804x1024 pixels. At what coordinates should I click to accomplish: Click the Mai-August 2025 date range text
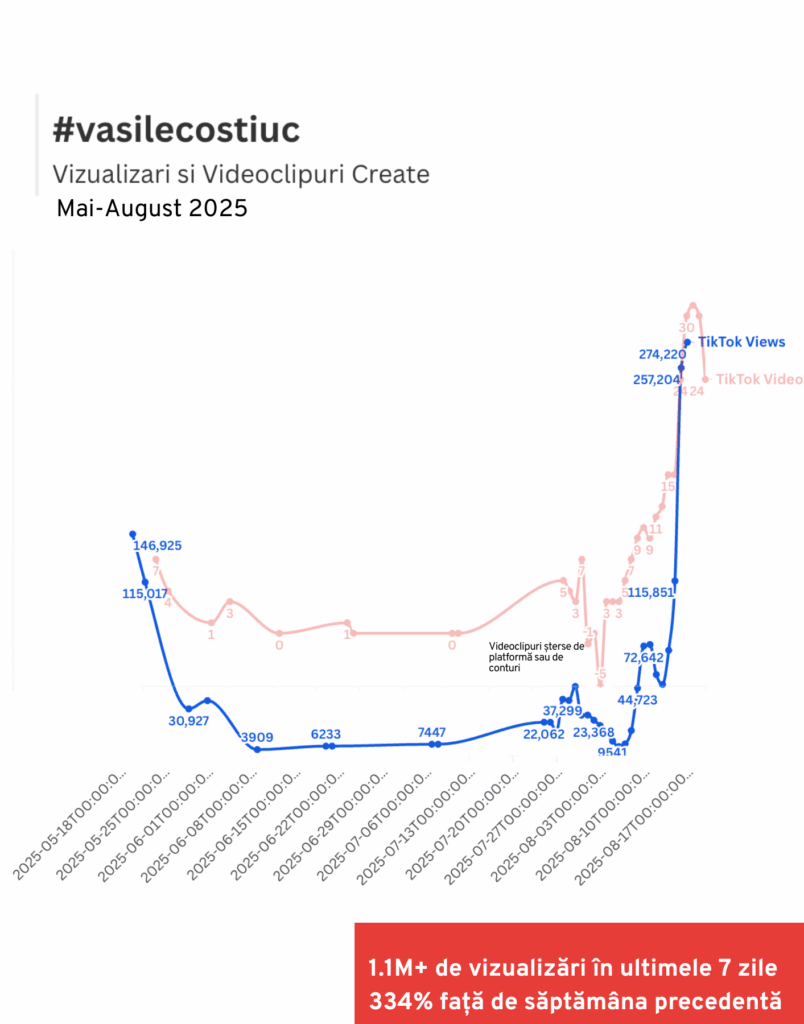(x=152, y=209)
